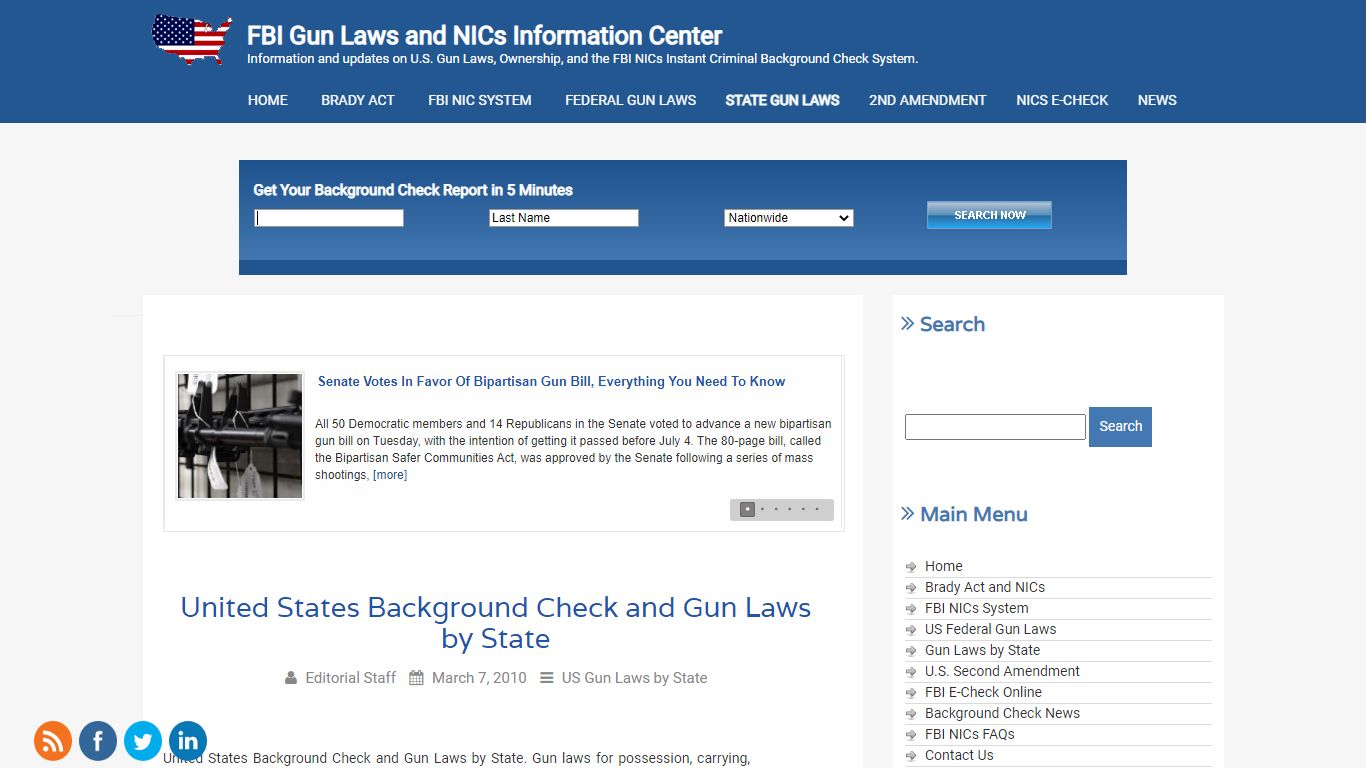1366x768 pixels.
Task: Click the US flag map logo
Action: (192, 40)
